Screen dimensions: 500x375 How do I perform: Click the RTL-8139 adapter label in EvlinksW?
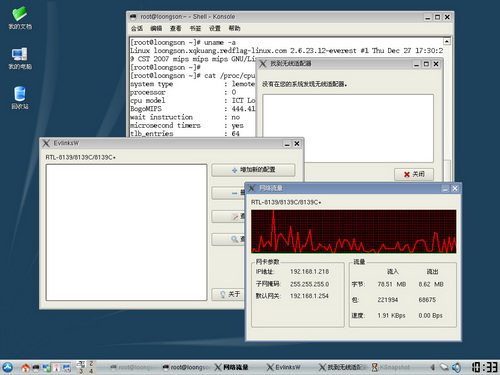tap(81, 157)
